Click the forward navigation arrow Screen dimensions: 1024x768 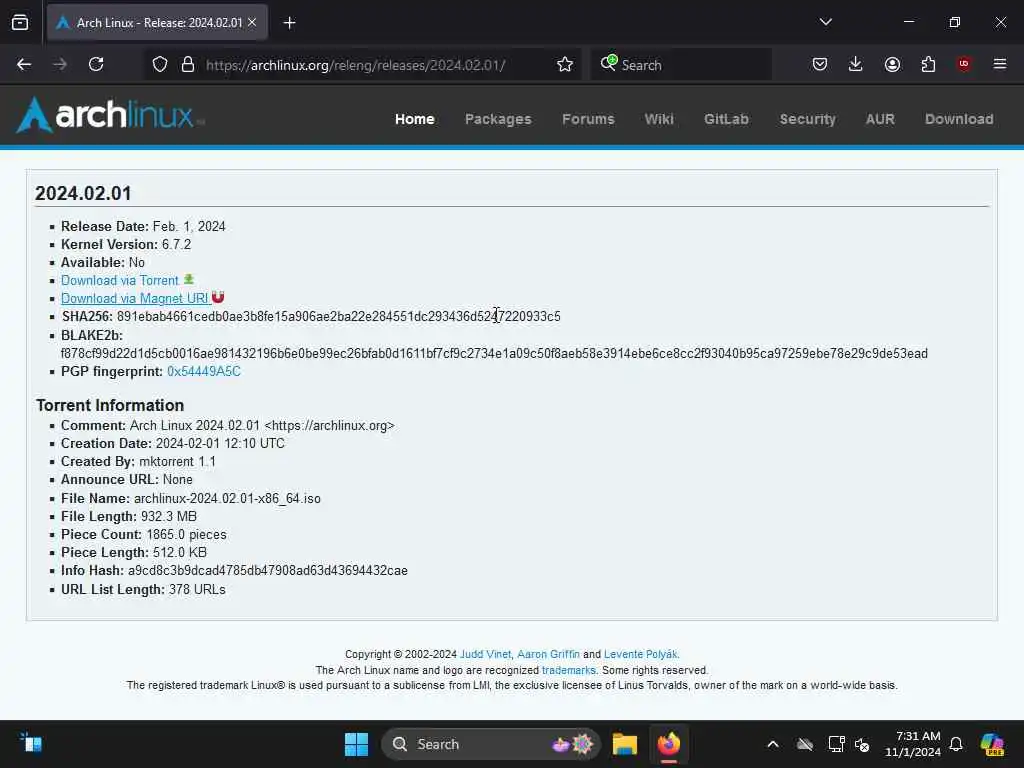(x=60, y=64)
